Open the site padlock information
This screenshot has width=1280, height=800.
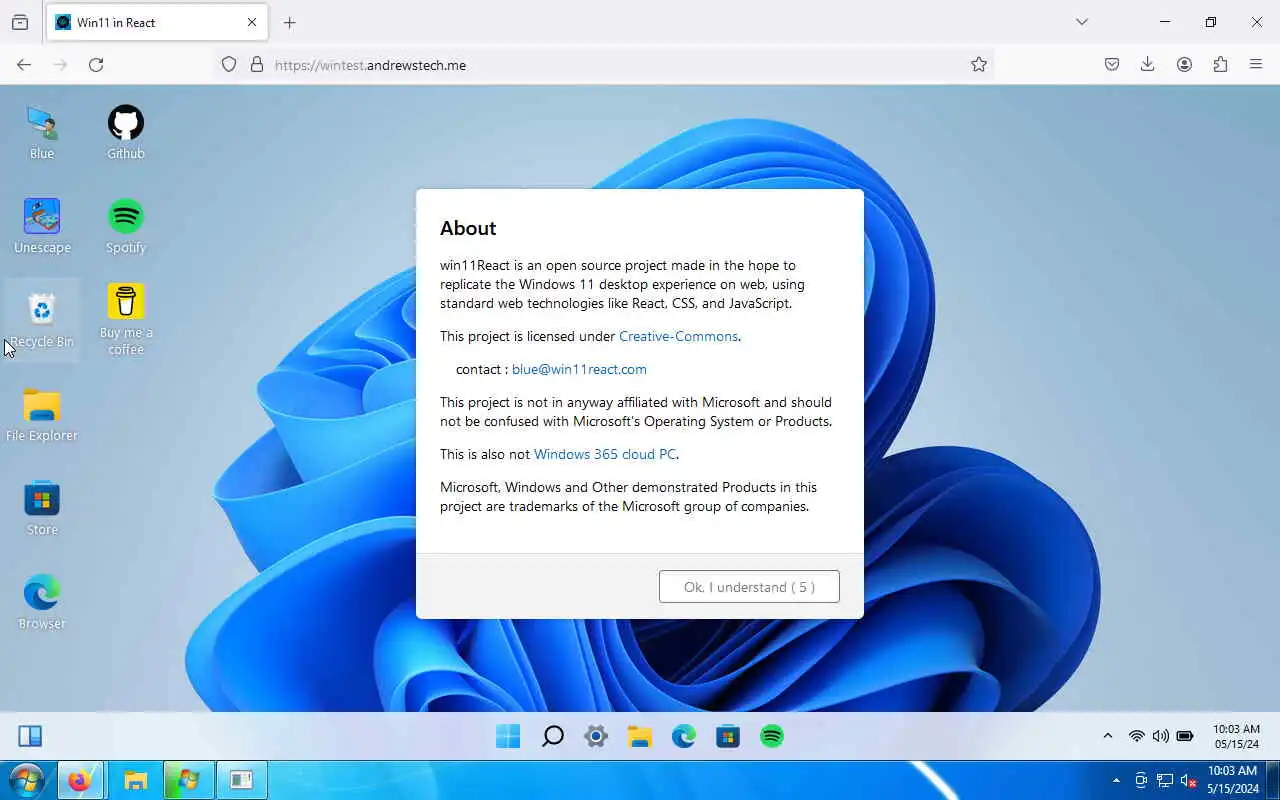point(257,64)
